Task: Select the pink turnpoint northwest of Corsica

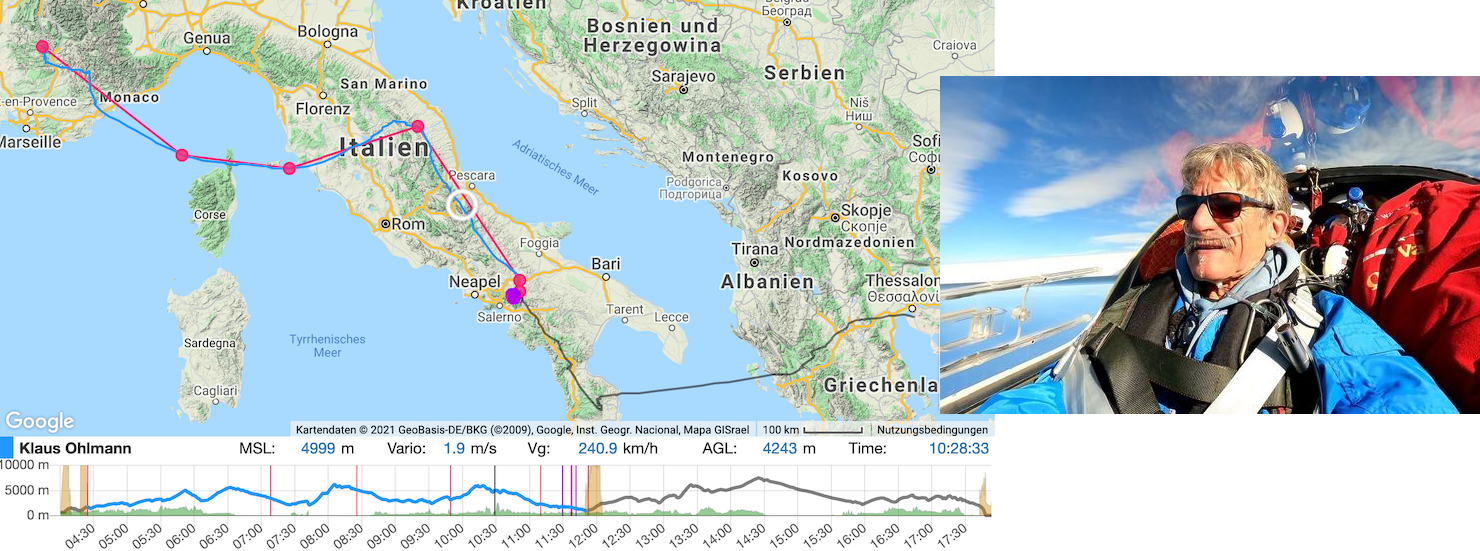Action: (181, 155)
